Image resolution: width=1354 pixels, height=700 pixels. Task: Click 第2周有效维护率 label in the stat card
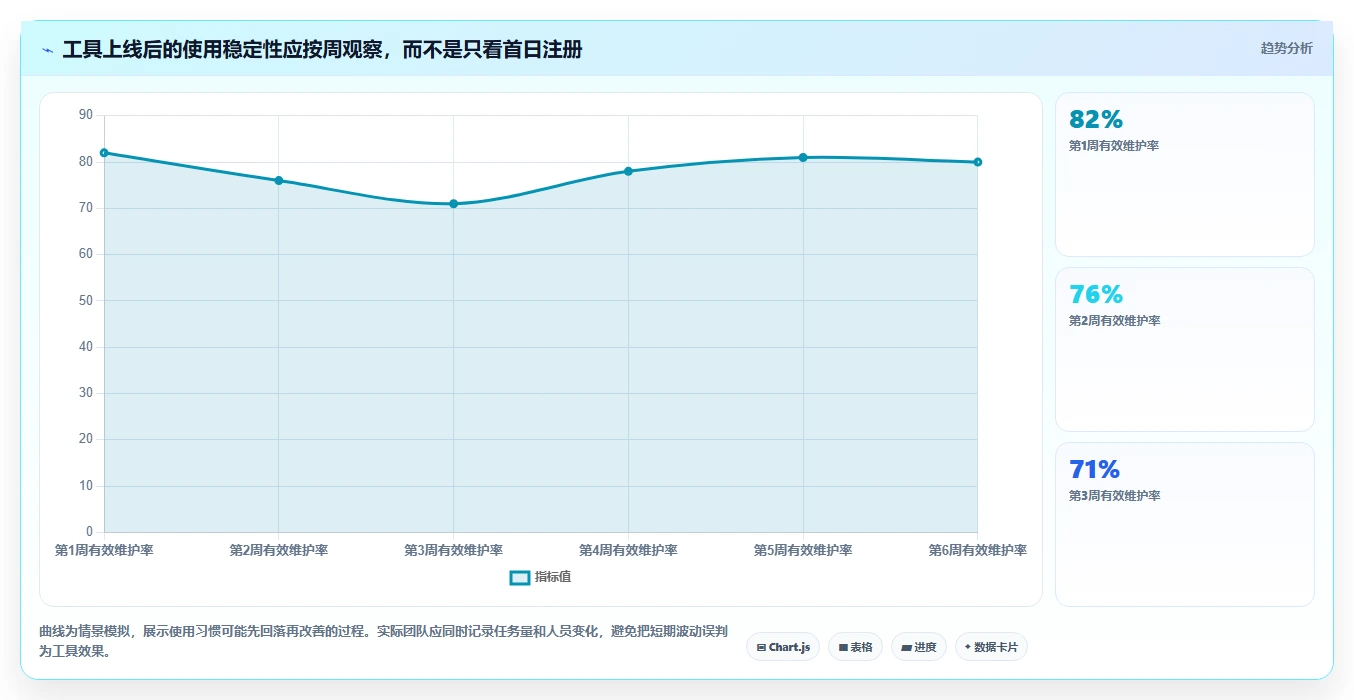(x=1114, y=321)
